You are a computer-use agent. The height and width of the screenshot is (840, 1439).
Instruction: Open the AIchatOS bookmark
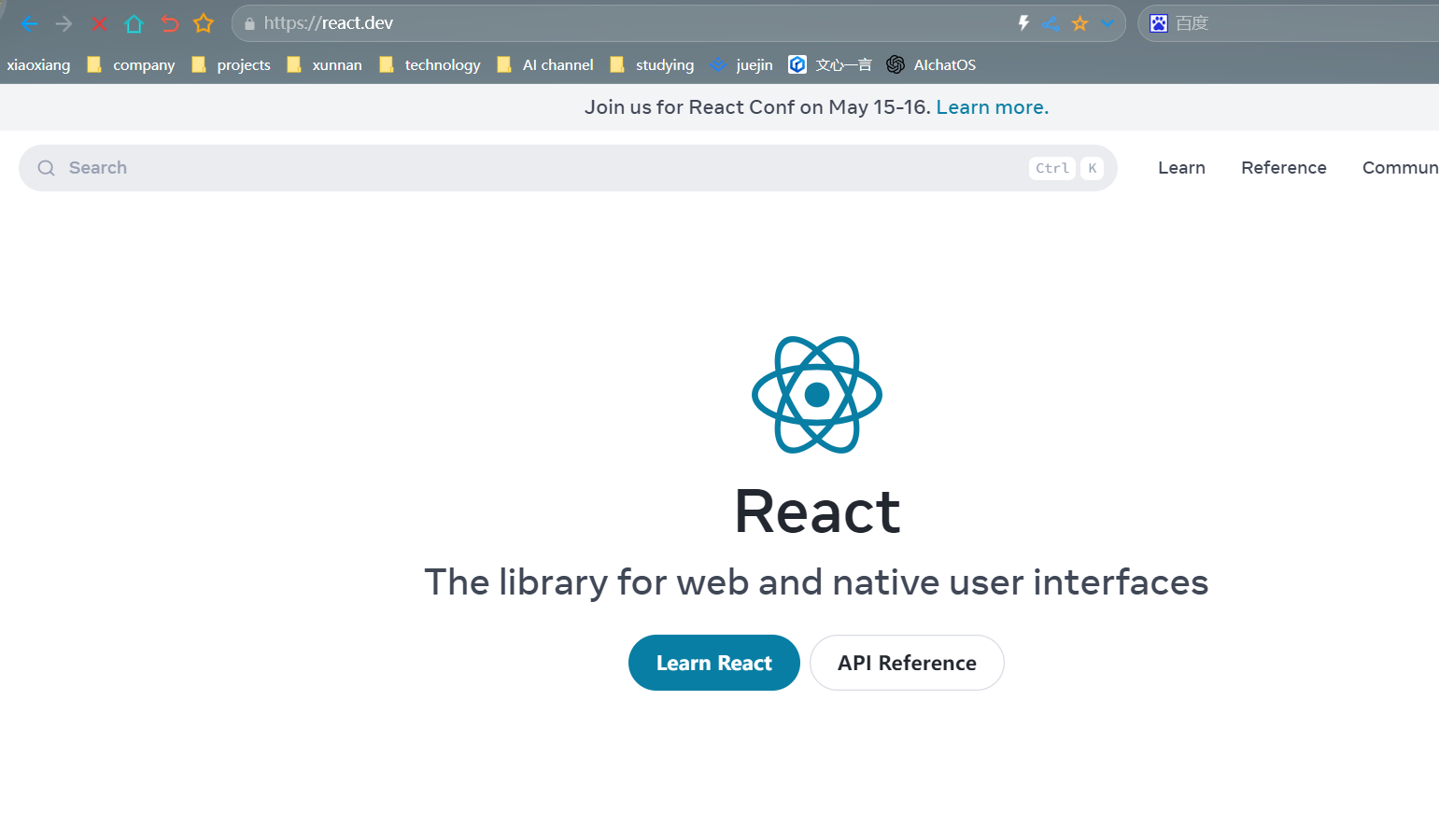pyautogui.click(x=931, y=64)
